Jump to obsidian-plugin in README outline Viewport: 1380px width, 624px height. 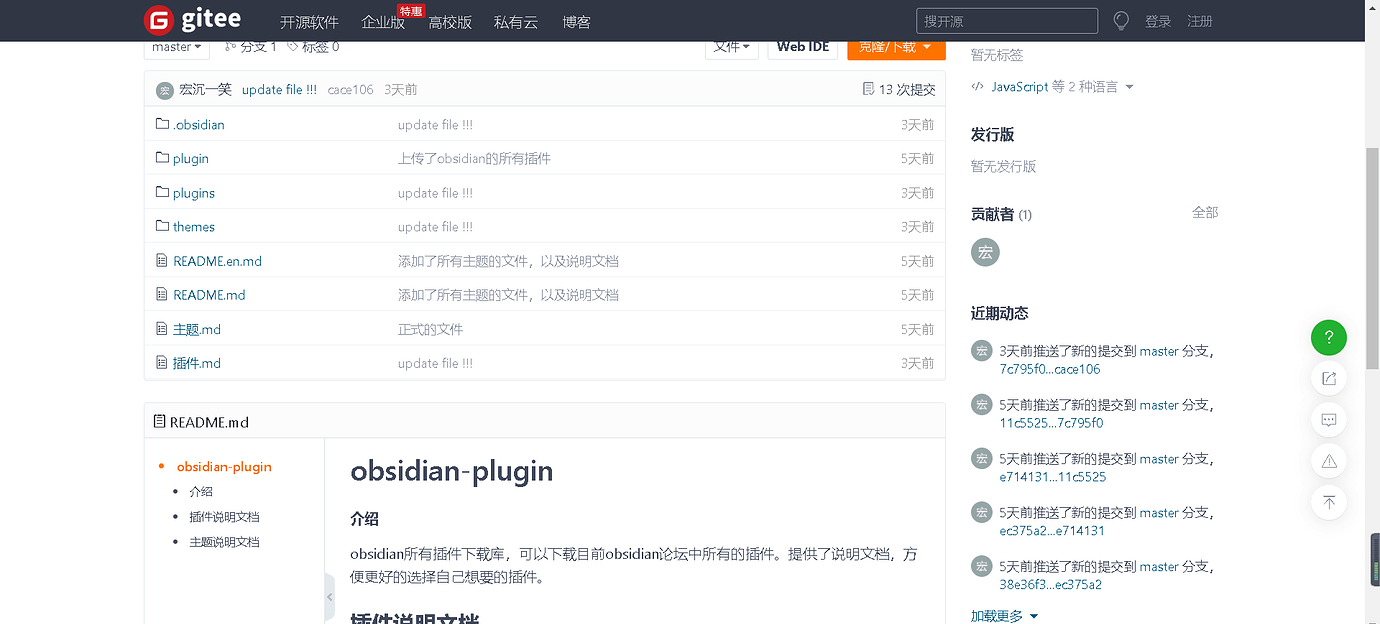(224, 466)
